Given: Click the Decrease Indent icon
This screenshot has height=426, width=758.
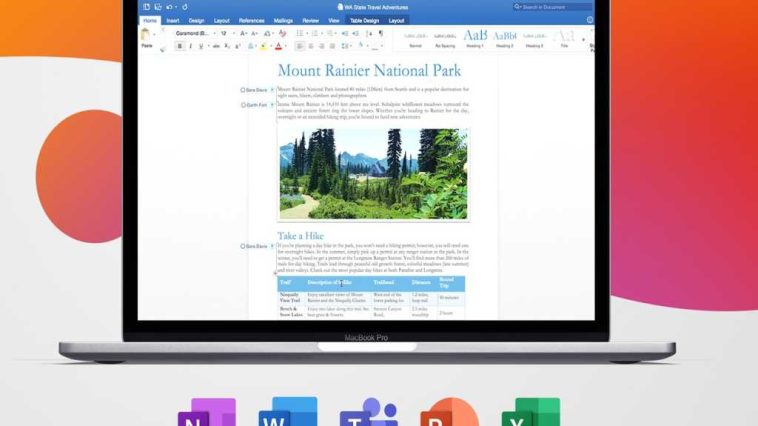Looking at the screenshot, I should click(x=345, y=33).
